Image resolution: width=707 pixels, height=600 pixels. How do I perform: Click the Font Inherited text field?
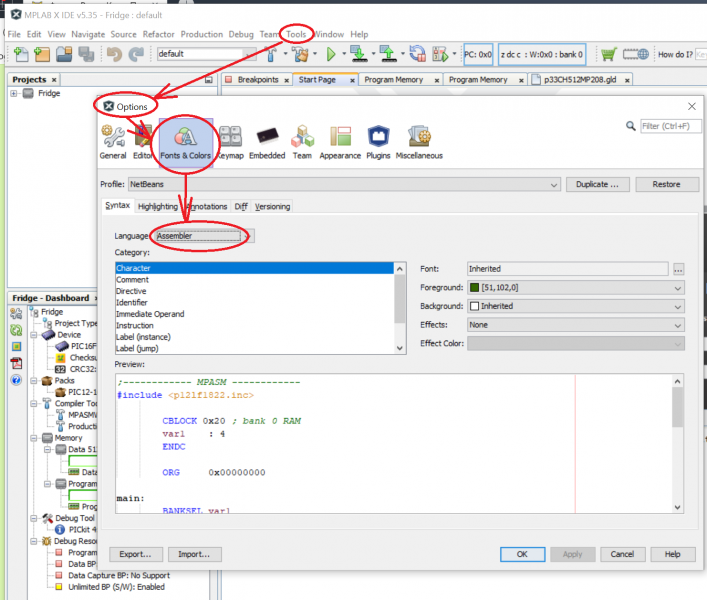pos(567,269)
